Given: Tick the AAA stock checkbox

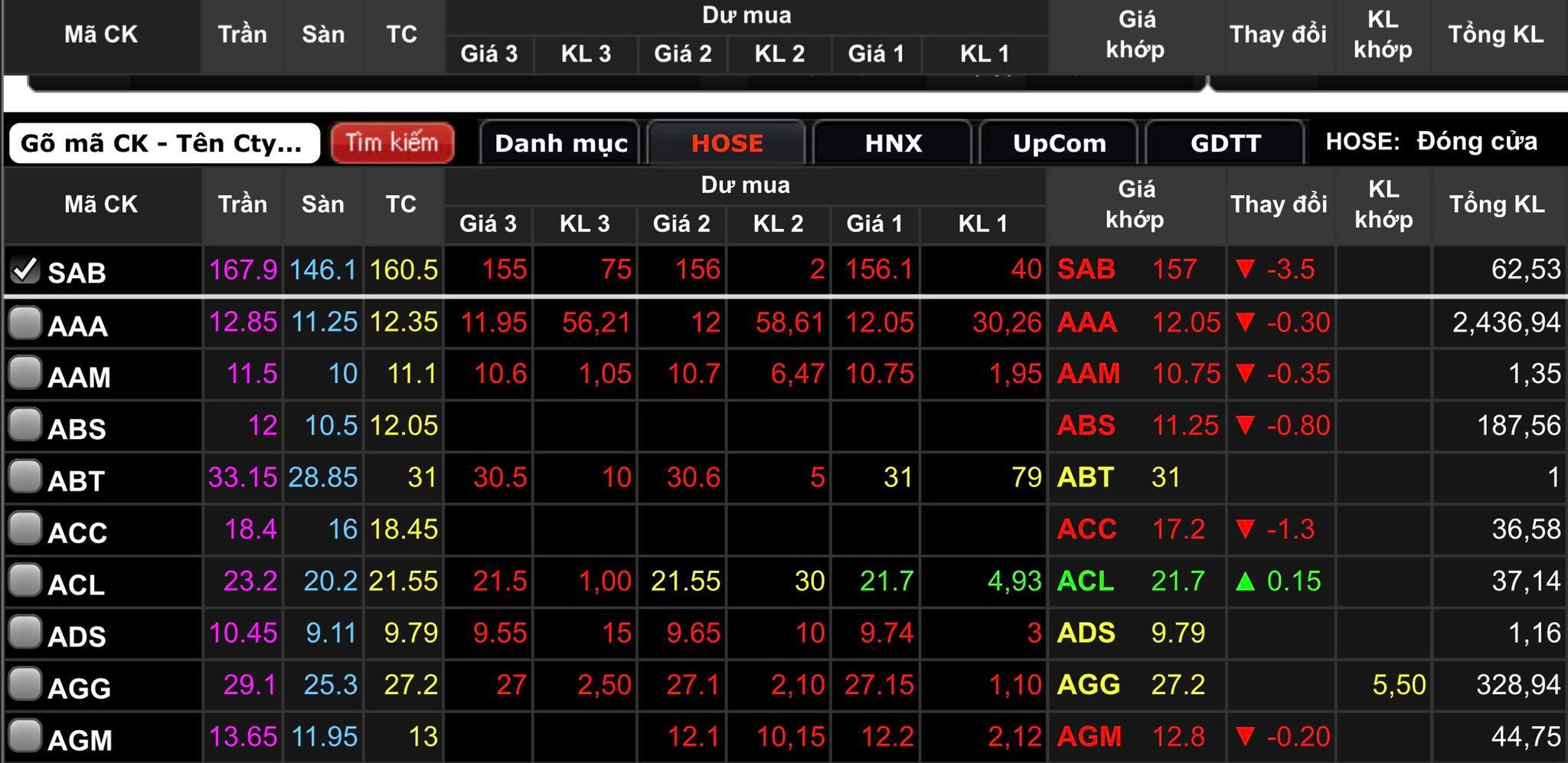Looking at the screenshot, I should click(24, 323).
